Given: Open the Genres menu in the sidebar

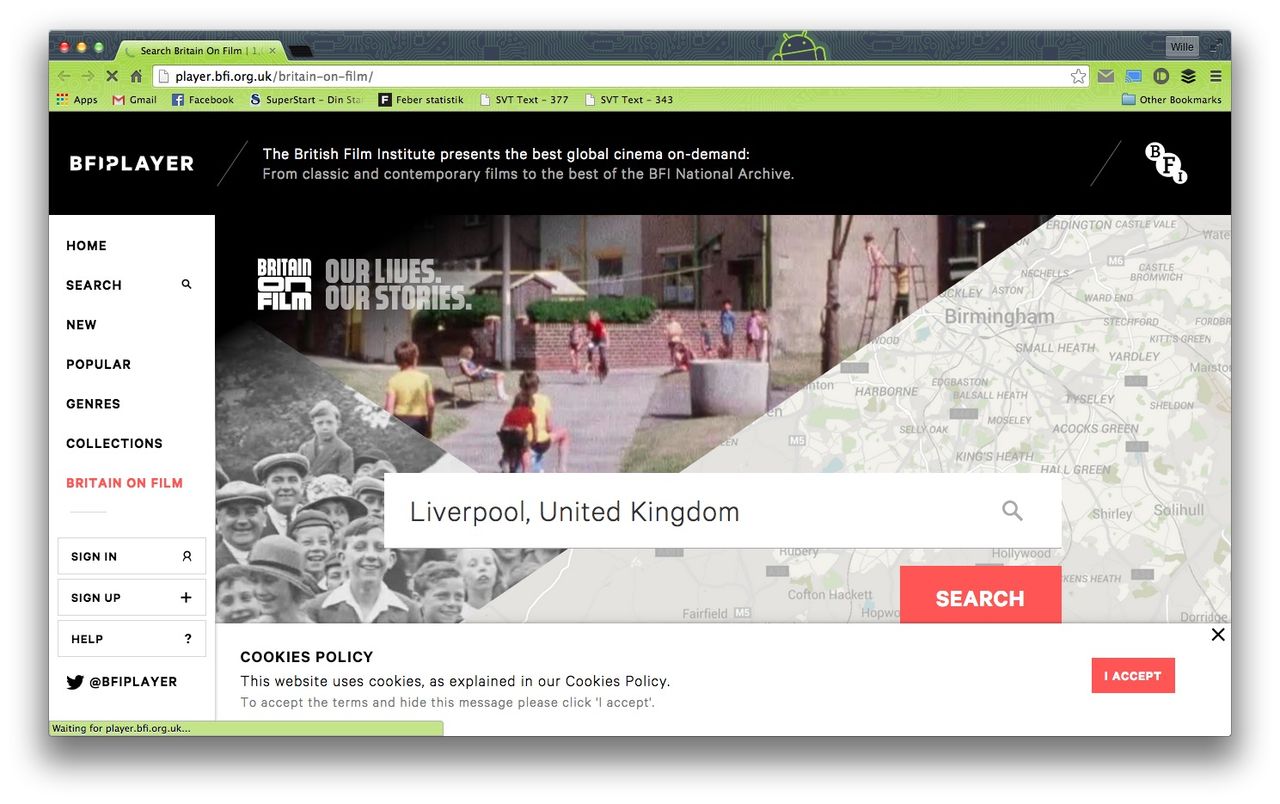Looking at the screenshot, I should [93, 404].
